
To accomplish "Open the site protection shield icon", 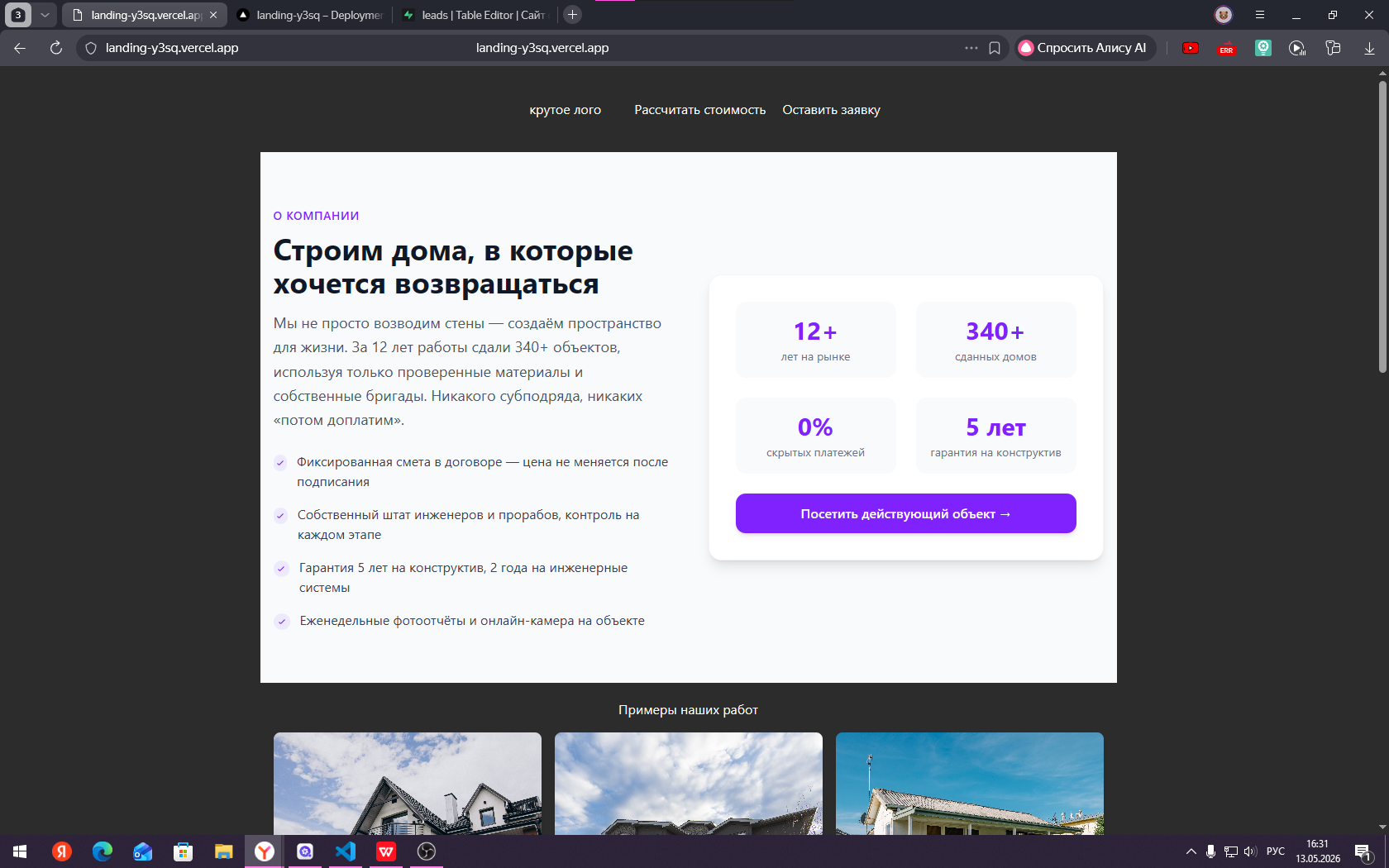I will [x=91, y=48].
